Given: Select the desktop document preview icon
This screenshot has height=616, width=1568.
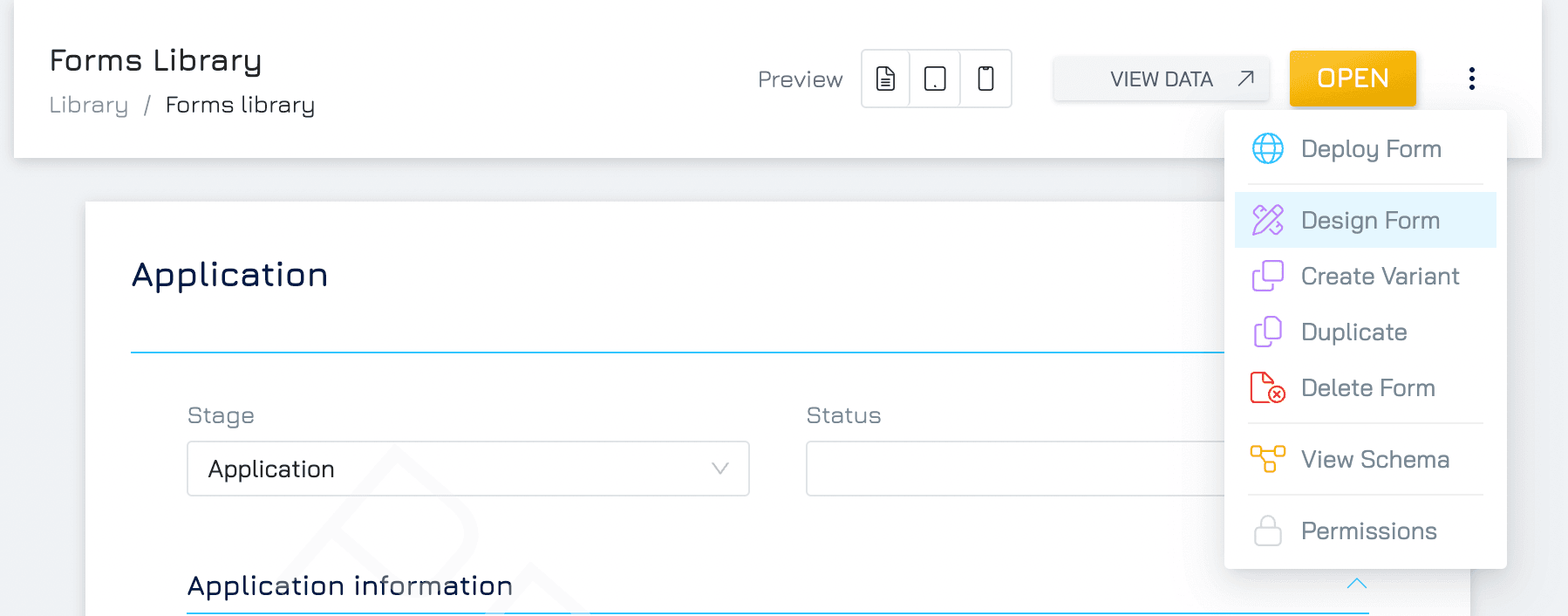Looking at the screenshot, I should click(885, 79).
